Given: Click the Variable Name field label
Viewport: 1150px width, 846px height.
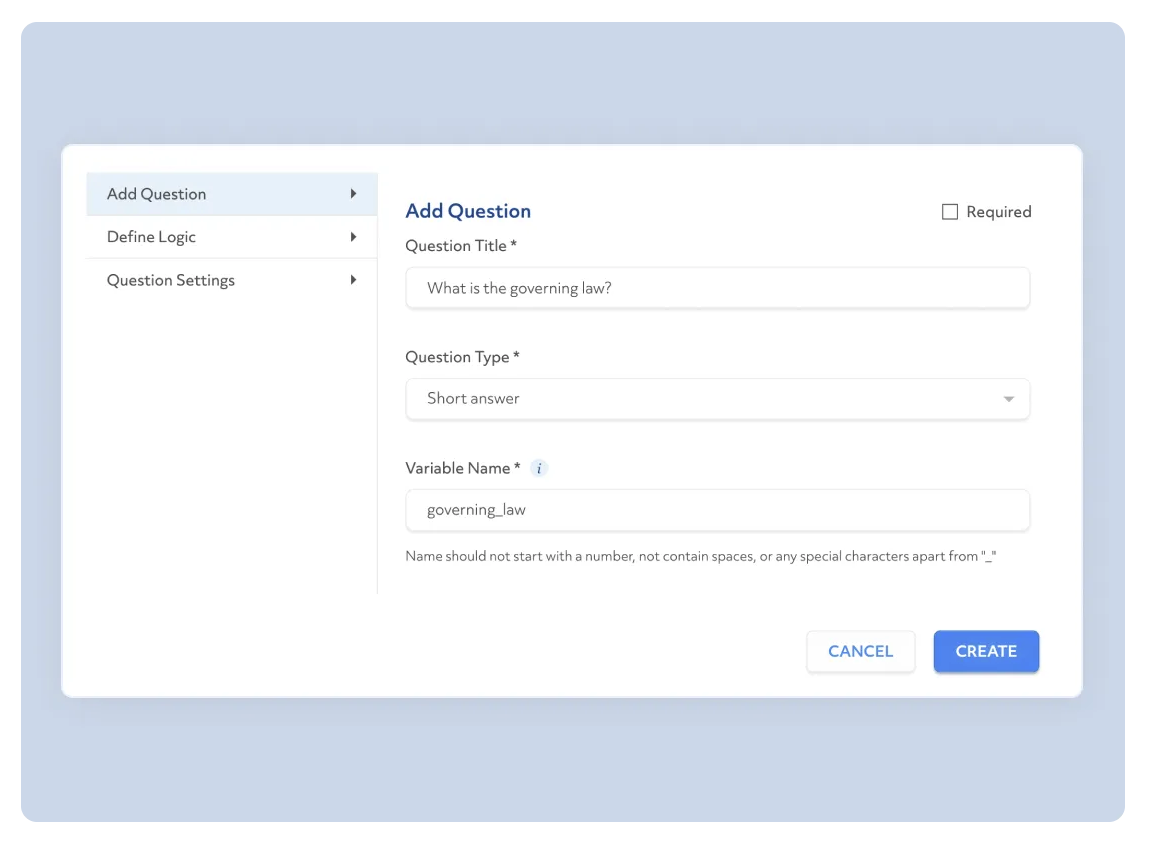Looking at the screenshot, I should point(462,468).
